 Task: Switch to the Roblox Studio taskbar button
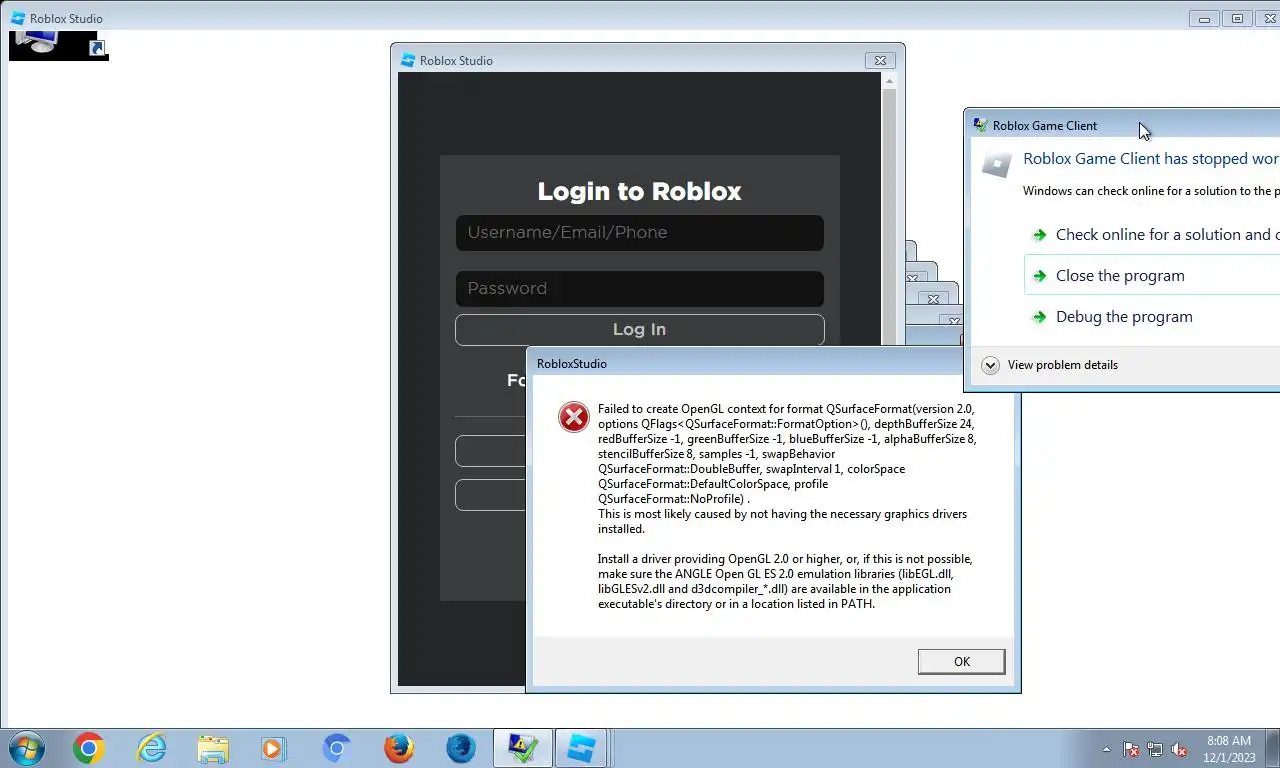coord(582,748)
